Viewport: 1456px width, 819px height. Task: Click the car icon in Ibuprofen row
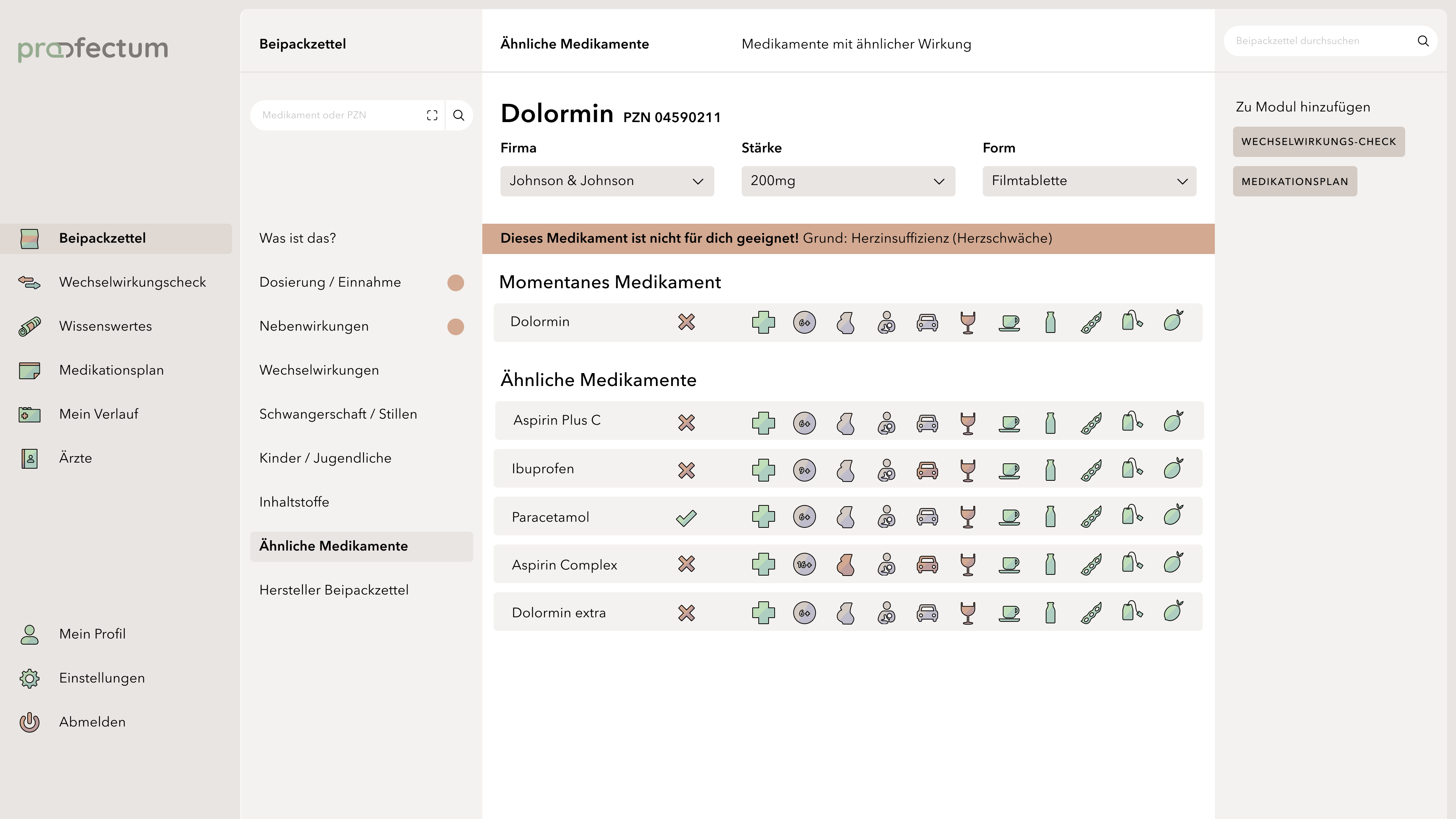(927, 470)
